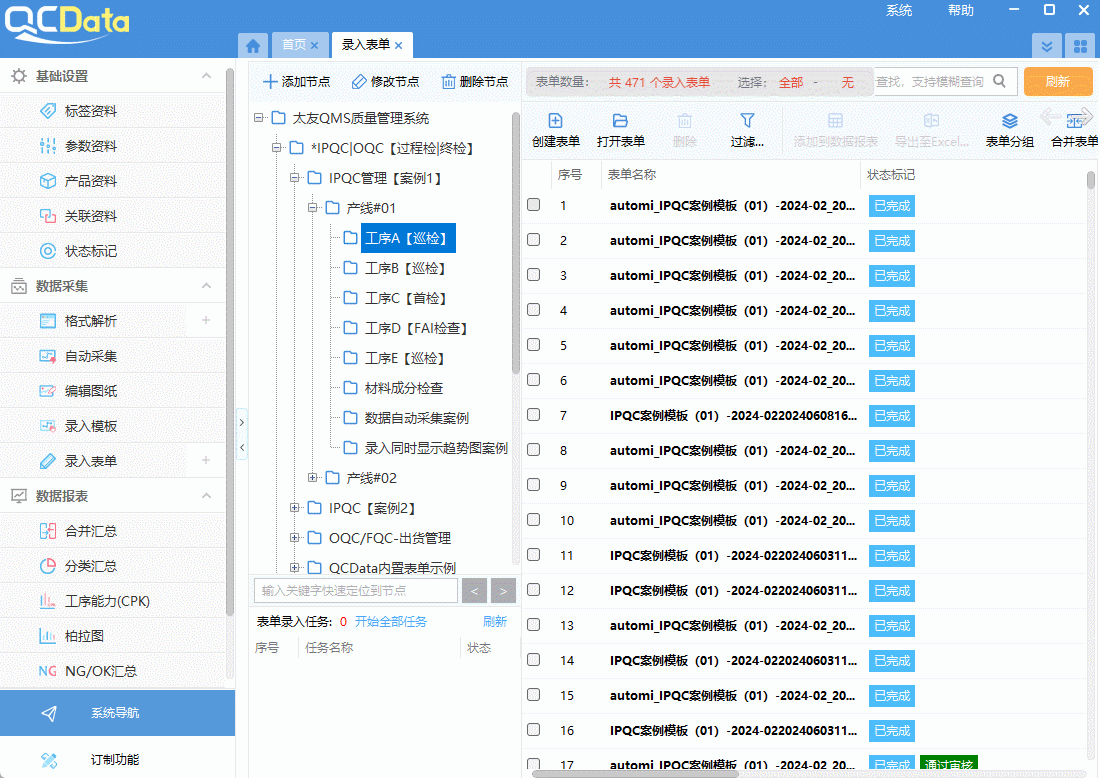Image resolution: width=1100 pixels, height=778 pixels.
Task: Check the checkbox for row 1
Action: coord(533,205)
